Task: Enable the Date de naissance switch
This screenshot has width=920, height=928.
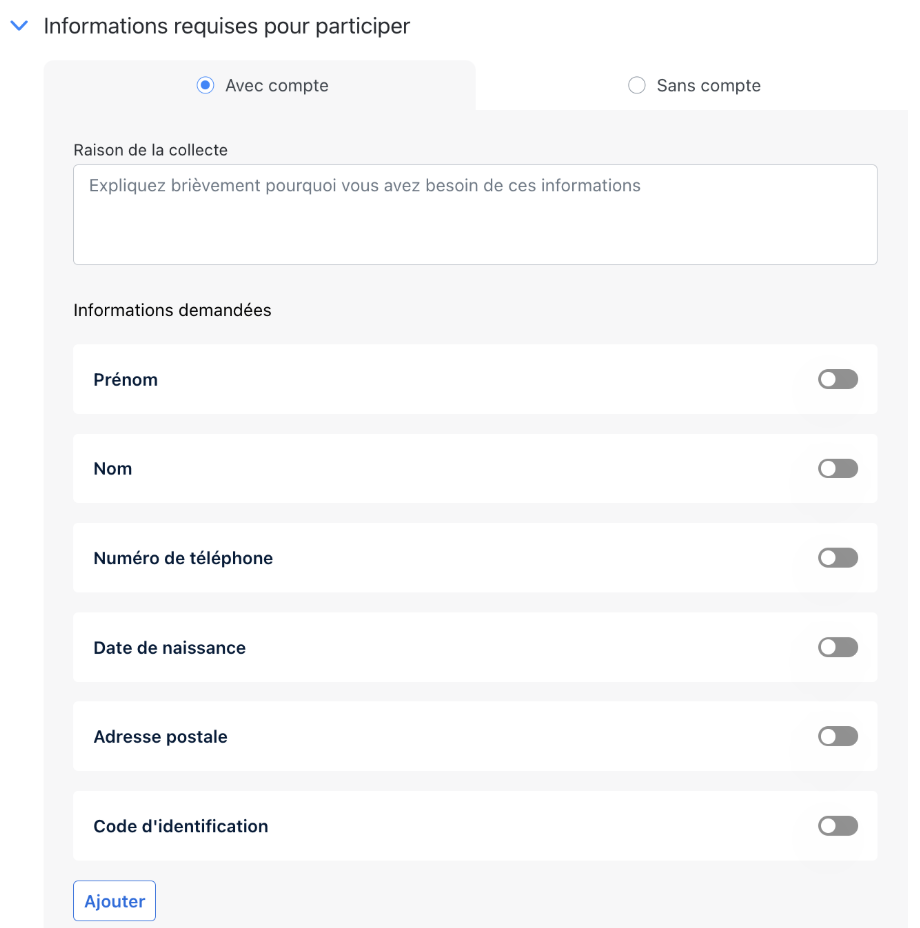Action: pos(837,647)
